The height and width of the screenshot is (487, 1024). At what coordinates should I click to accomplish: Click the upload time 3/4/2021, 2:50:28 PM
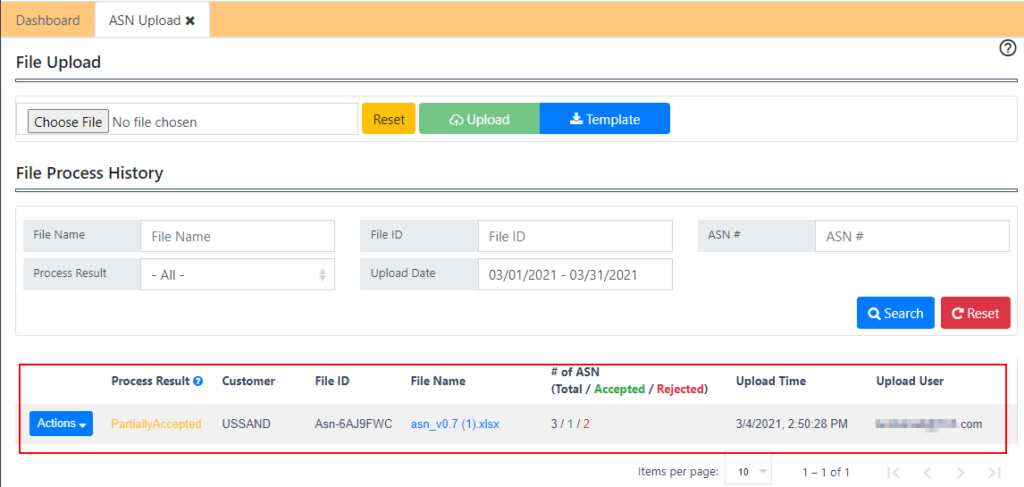point(792,424)
